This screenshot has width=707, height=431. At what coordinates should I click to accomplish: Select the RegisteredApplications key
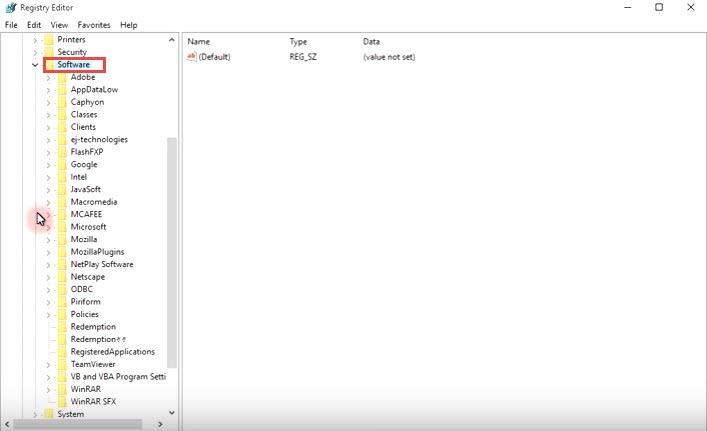click(112, 352)
